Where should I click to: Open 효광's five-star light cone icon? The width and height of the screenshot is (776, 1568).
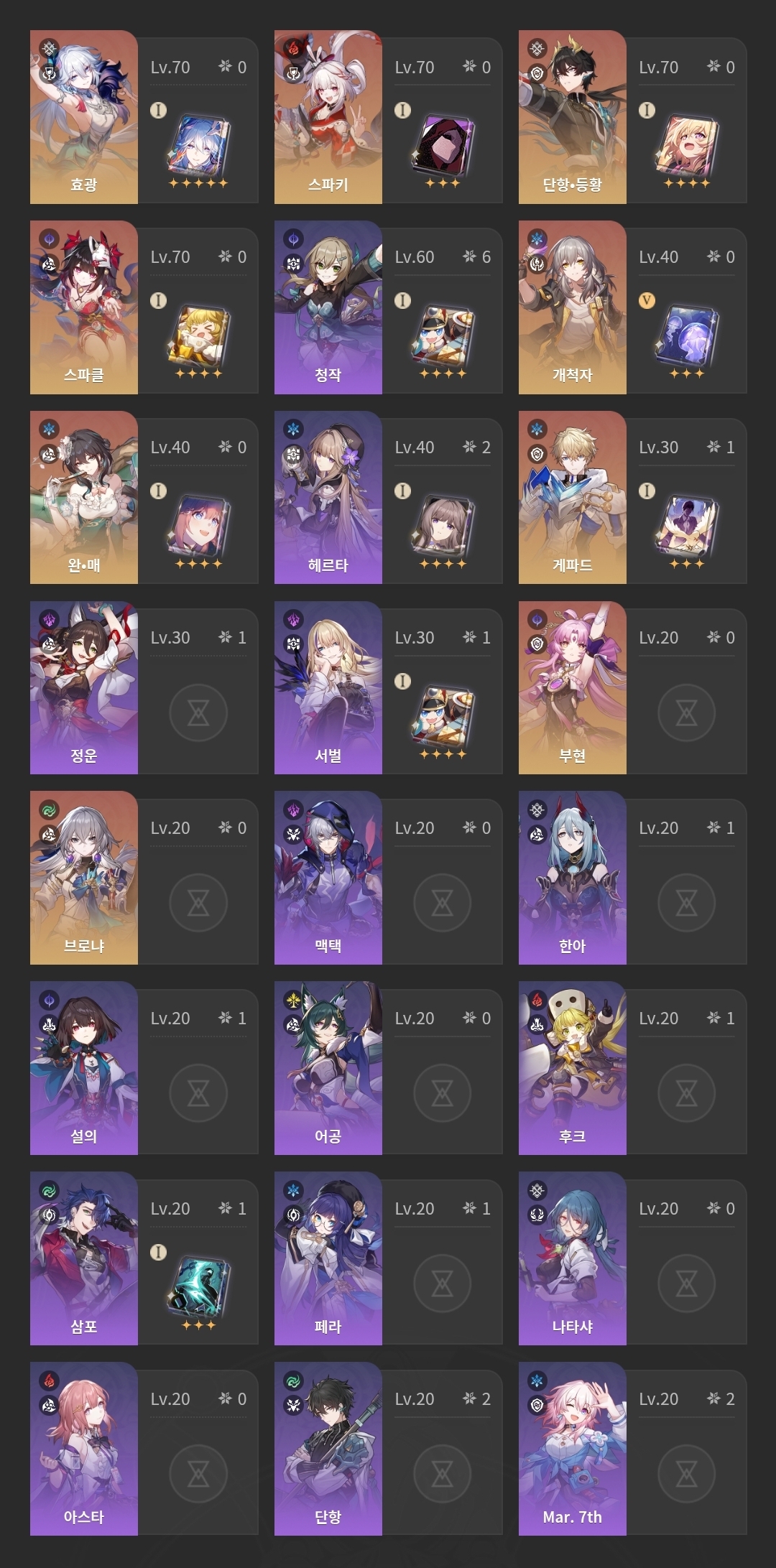click(x=198, y=145)
